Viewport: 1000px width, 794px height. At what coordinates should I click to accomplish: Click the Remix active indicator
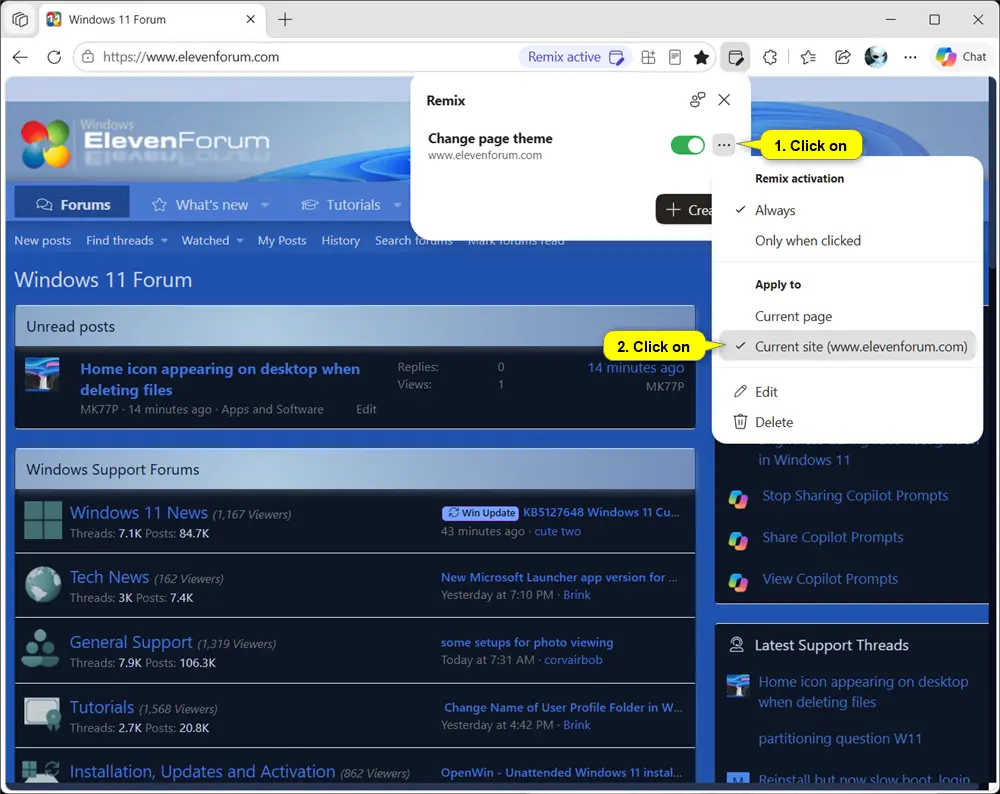point(576,57)
